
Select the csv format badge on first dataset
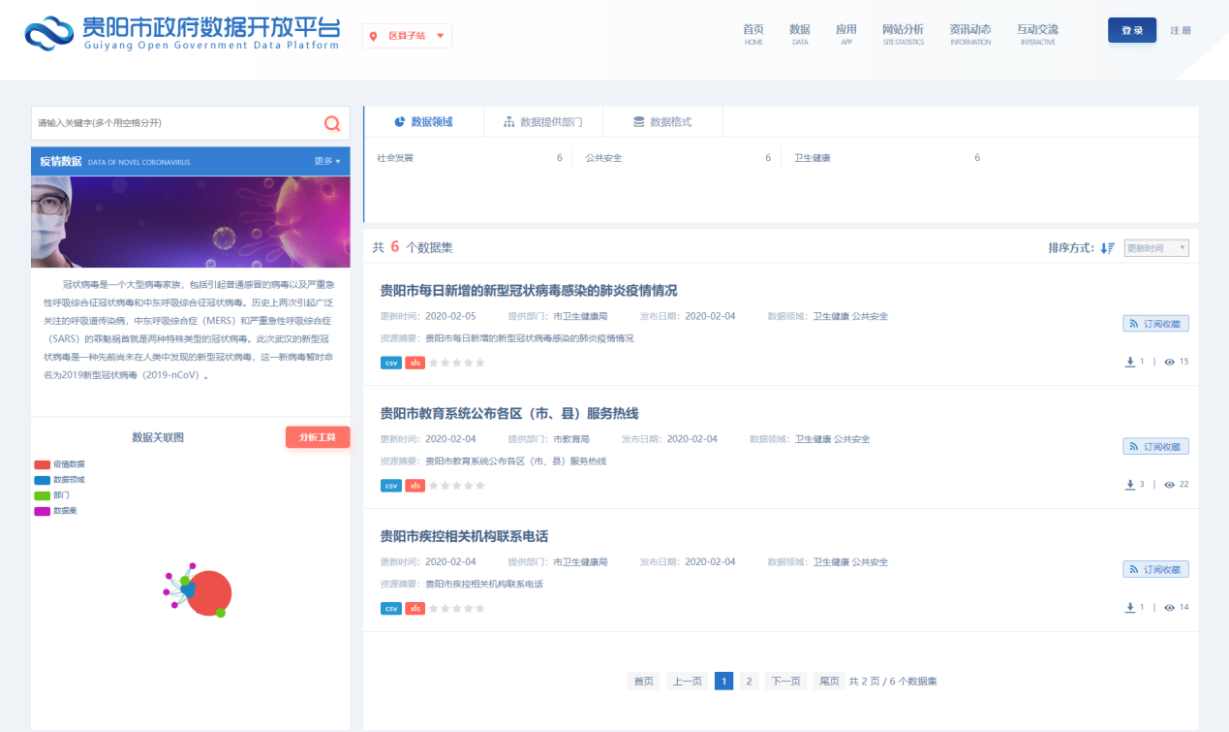point(390,362)
